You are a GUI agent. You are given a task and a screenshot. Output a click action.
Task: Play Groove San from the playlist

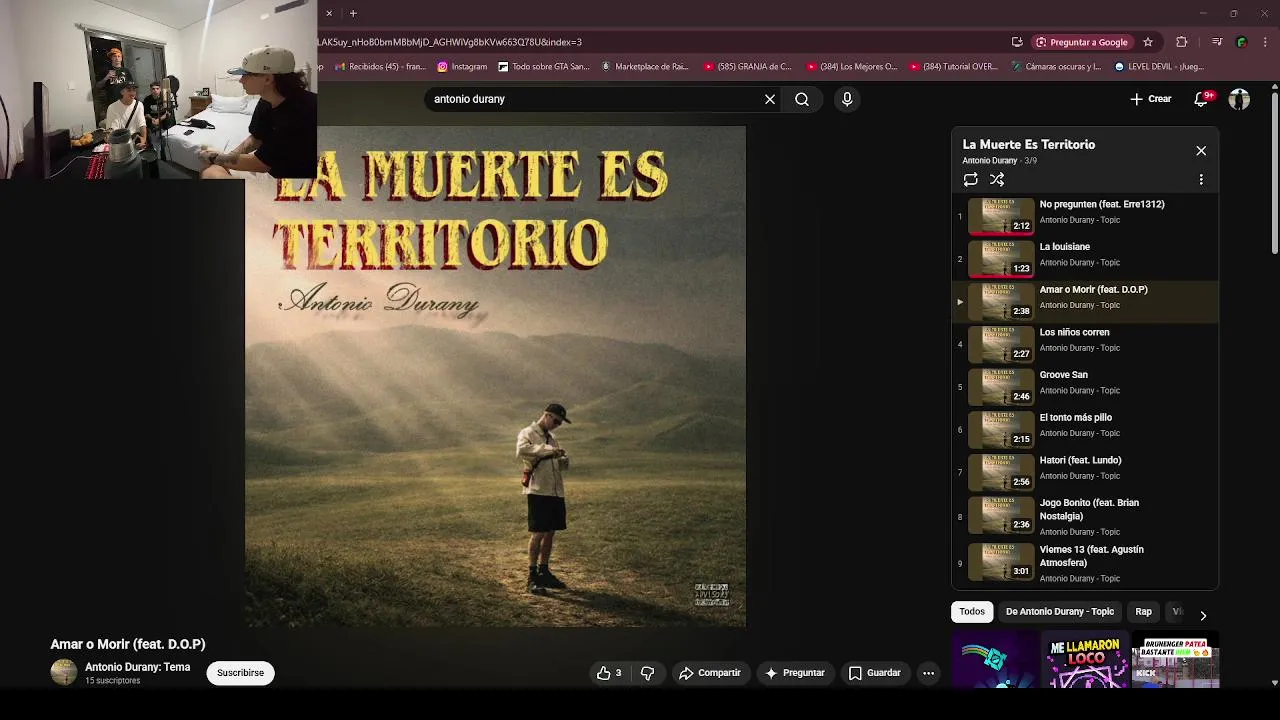pyautogui.click(x=1085, y=386)
